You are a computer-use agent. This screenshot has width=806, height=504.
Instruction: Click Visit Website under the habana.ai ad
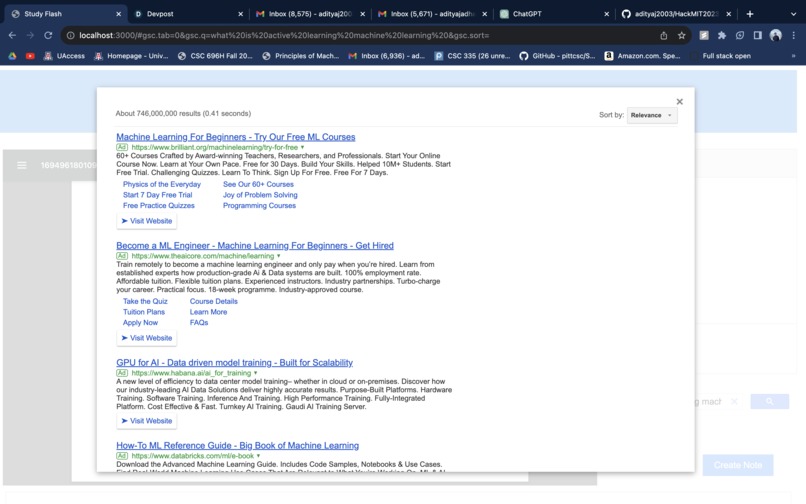(146, 421)
